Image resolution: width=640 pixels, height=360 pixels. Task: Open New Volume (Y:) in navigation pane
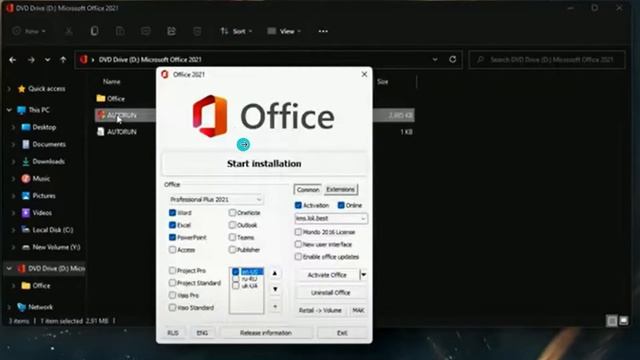[56, 247]
